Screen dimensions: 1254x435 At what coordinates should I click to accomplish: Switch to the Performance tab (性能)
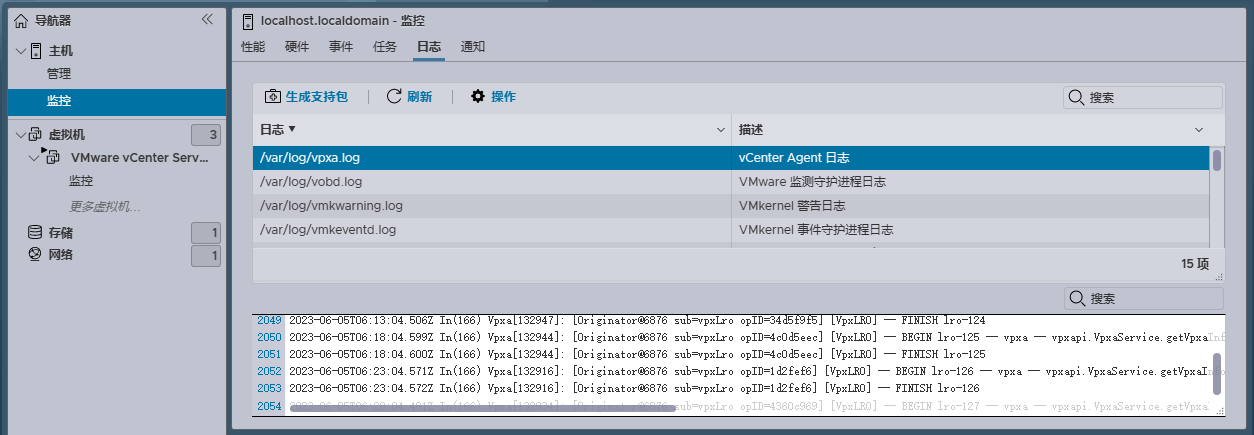(253, 46)
